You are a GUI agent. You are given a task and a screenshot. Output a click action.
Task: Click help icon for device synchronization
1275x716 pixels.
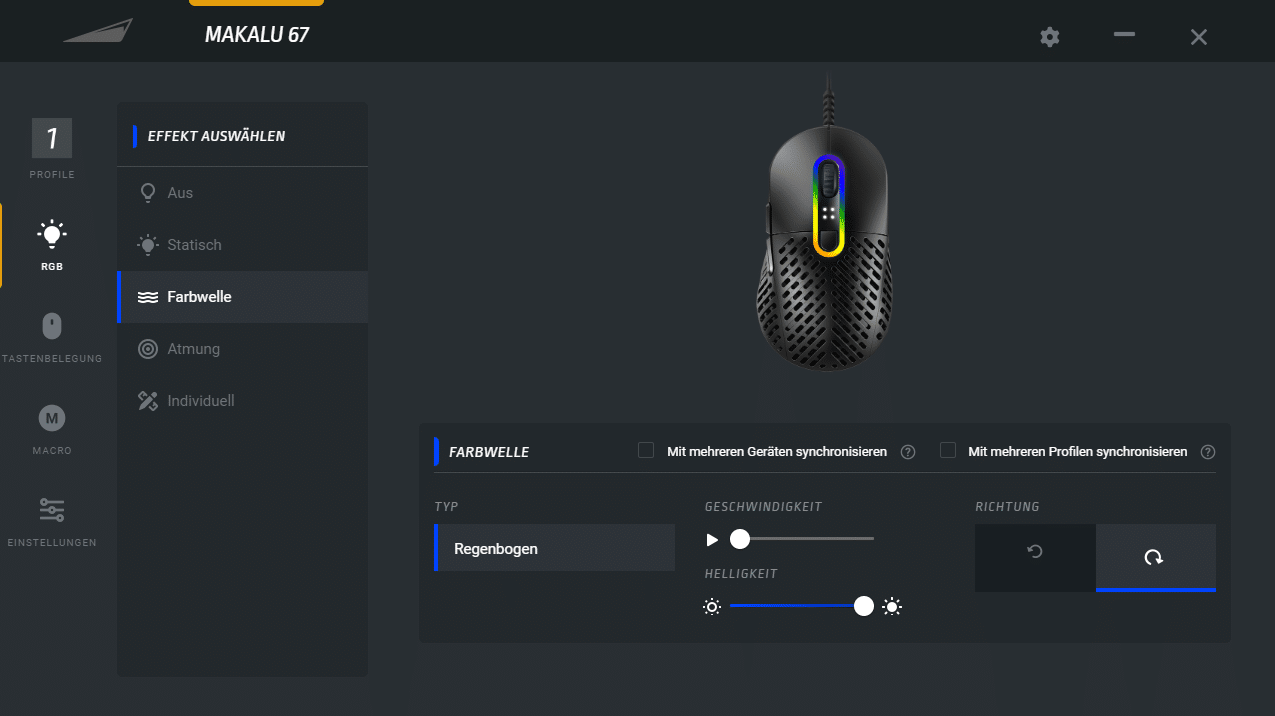908,452
